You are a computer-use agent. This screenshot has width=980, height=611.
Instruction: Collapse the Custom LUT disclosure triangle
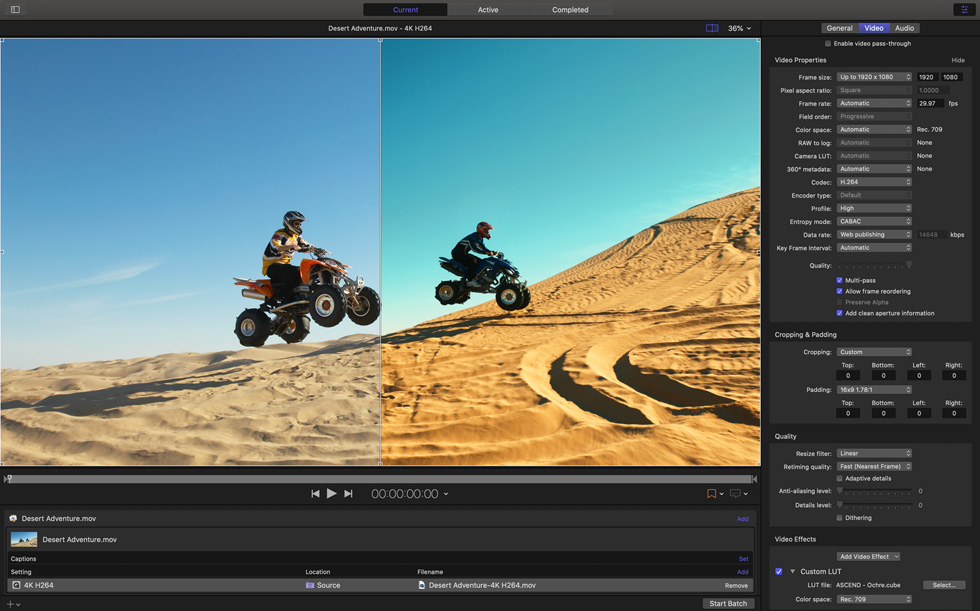[791, 572]
